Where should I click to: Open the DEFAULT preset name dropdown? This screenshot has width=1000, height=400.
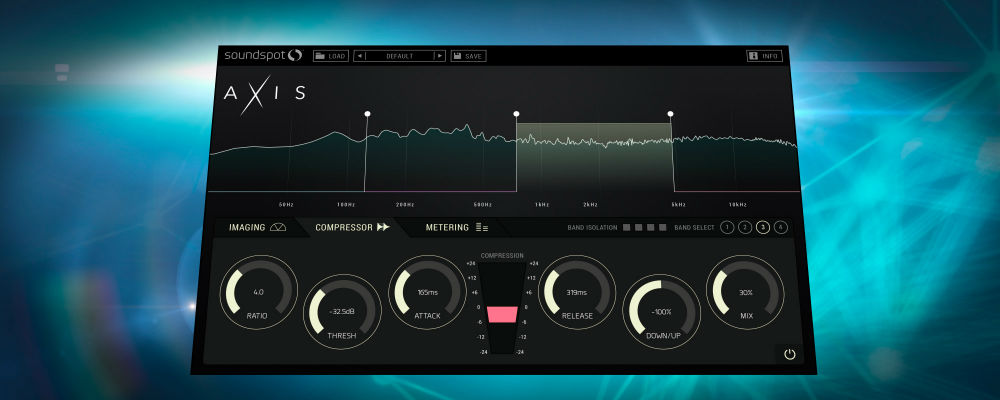click(x=400, y=56)
